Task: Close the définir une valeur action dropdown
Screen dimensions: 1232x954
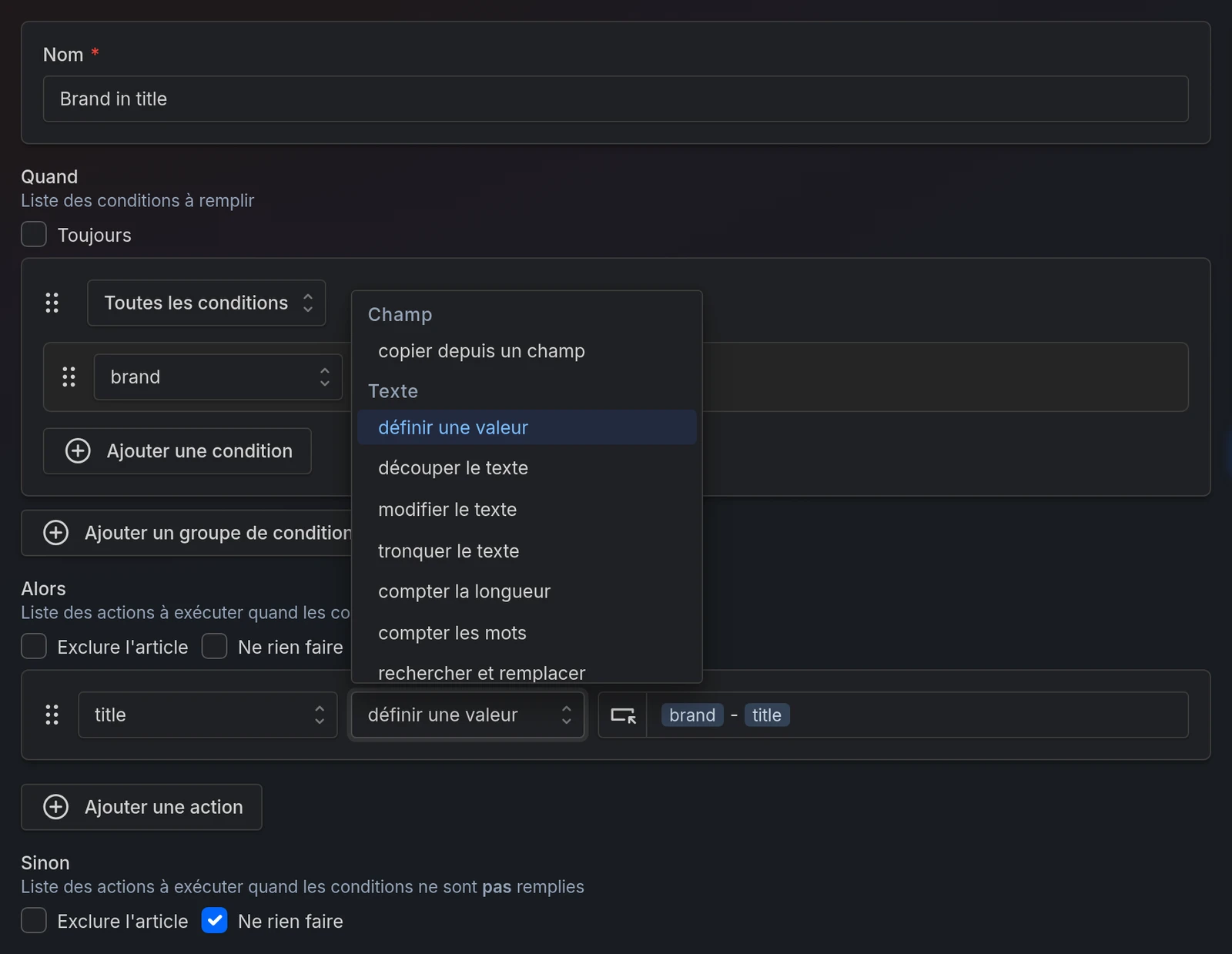Action: click(x=467, y=715)
